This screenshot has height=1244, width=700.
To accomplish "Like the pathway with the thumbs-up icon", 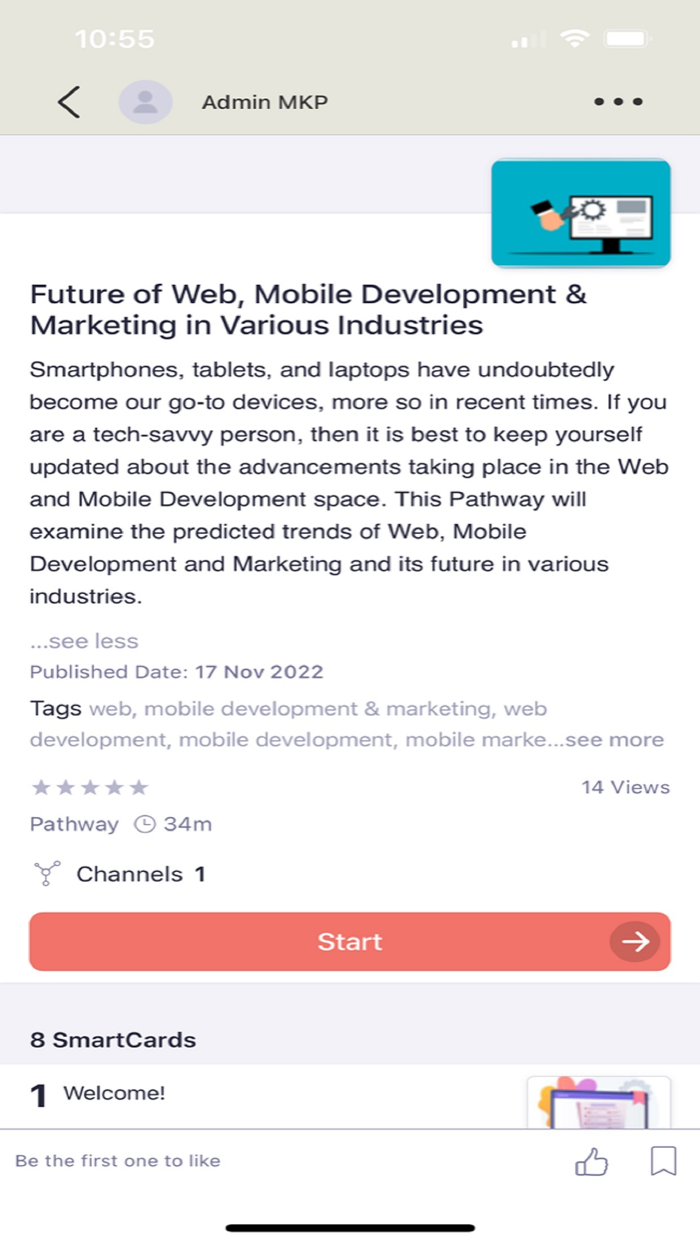I will (x=590, y=1161).
